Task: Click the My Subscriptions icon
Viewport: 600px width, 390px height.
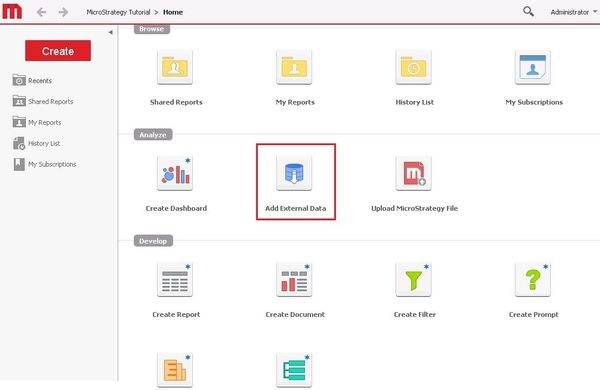Action: (x=533, y=67)
